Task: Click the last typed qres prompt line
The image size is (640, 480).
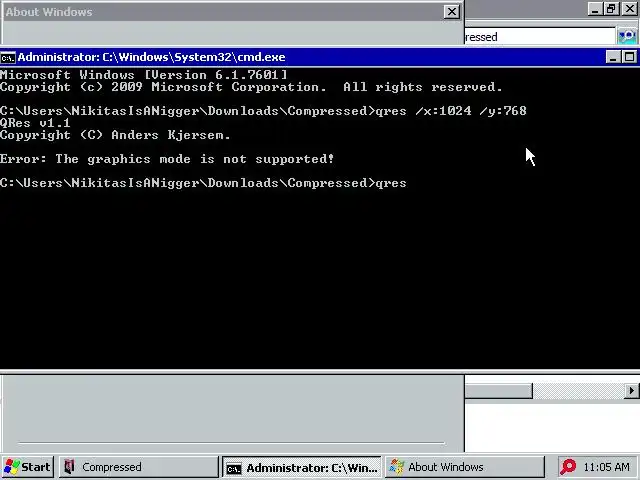Action: click(203, 183)
